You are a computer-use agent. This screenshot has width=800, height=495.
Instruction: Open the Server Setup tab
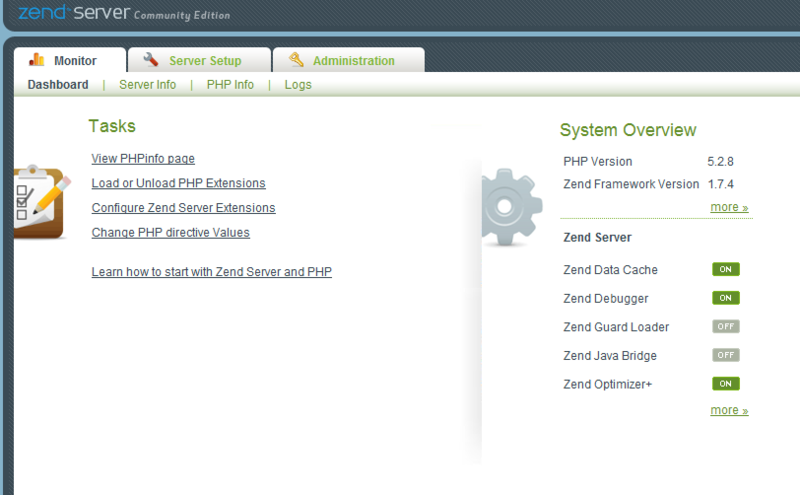[x=199, y=60]
